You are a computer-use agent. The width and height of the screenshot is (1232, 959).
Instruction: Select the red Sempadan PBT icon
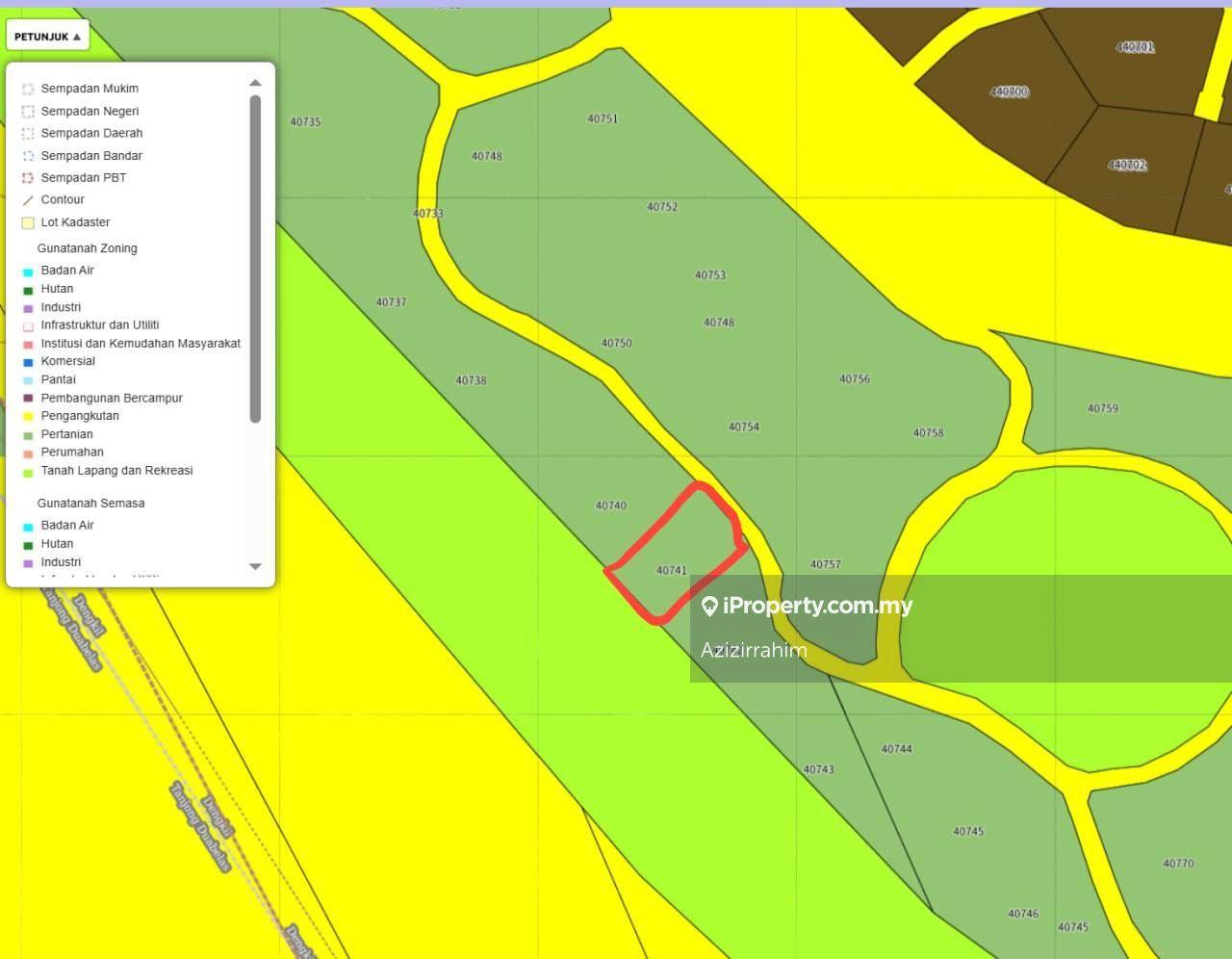click(x=28, y=178)
